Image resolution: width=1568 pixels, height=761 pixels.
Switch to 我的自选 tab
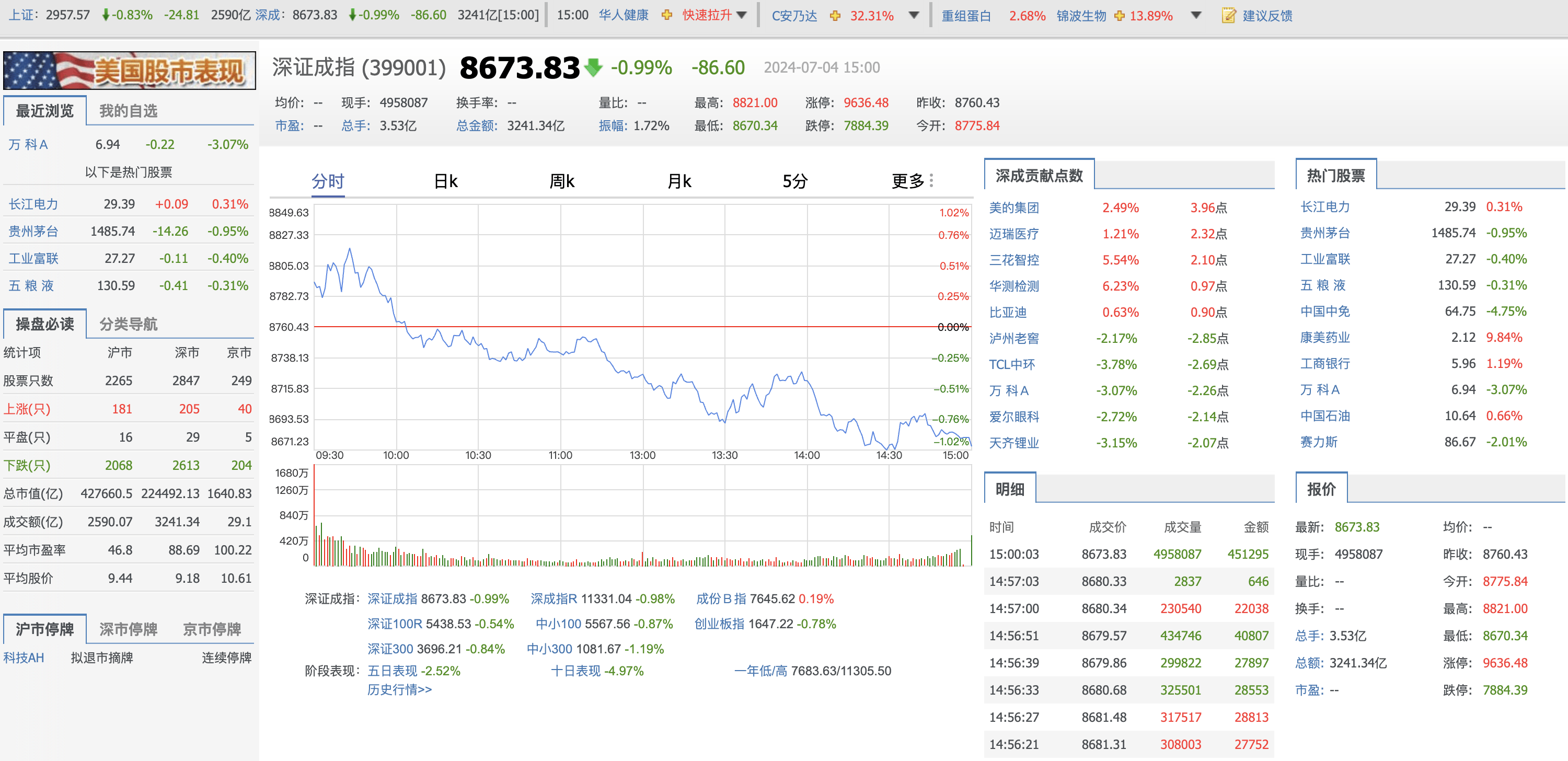(128, 111)
